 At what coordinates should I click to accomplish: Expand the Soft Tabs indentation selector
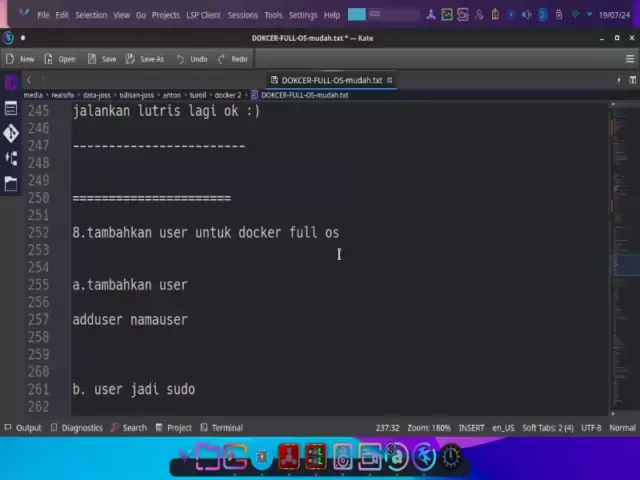click(x=547, y=428)
